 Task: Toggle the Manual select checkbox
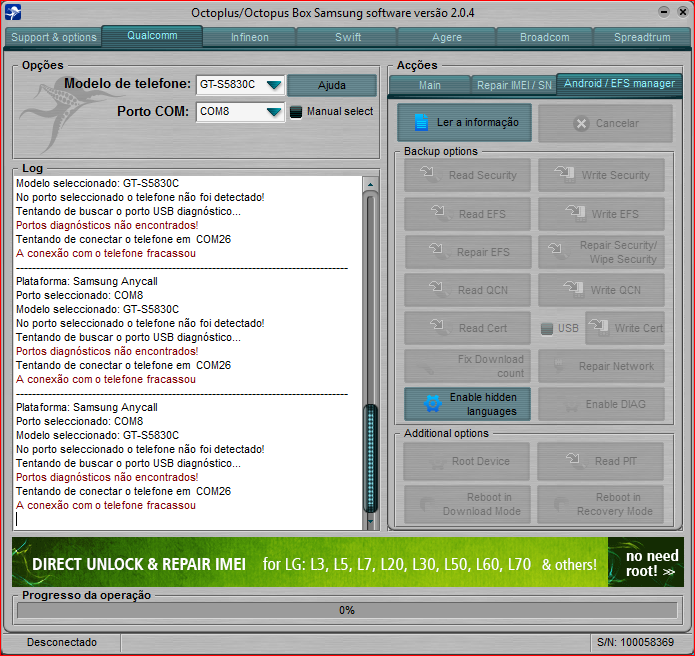(x=295, y=112)
